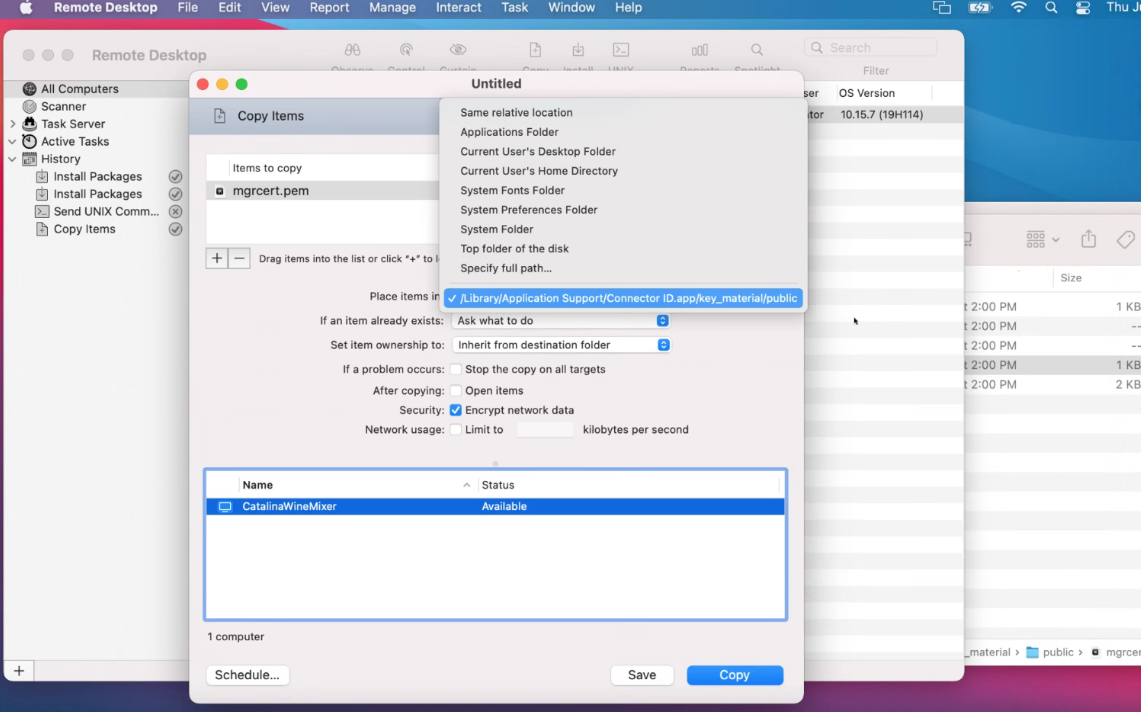Image resolution: width=1141 pixels, height=712 pixels.
Task: Click the Search filter field
Action: coord(870,47)
